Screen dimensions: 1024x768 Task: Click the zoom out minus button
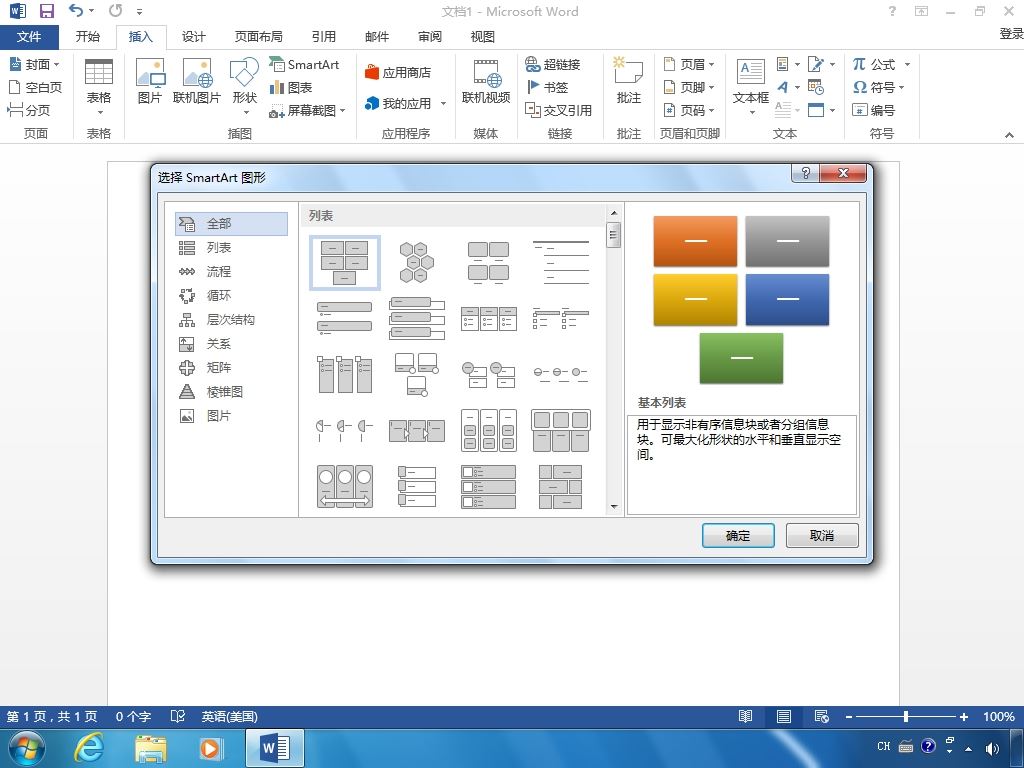pos(848,716)
